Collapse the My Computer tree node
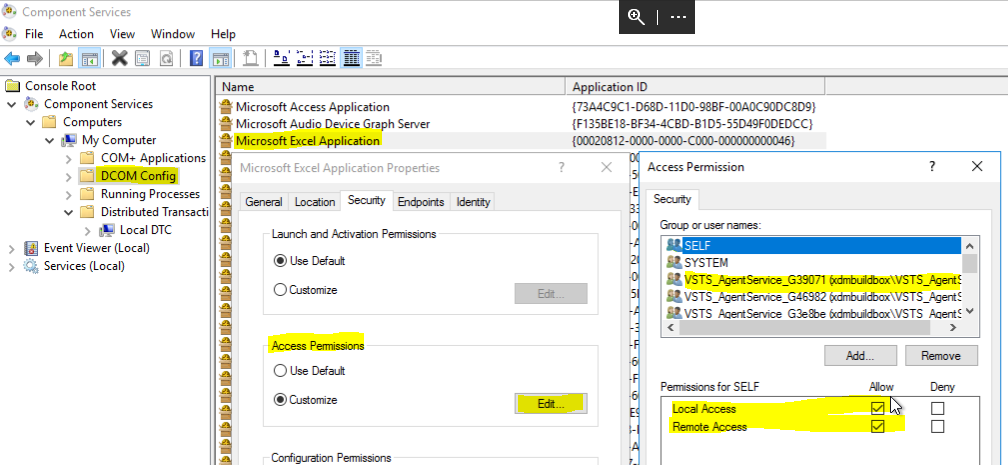Screen dimensions: 1008x465 [x=50, y=140]
